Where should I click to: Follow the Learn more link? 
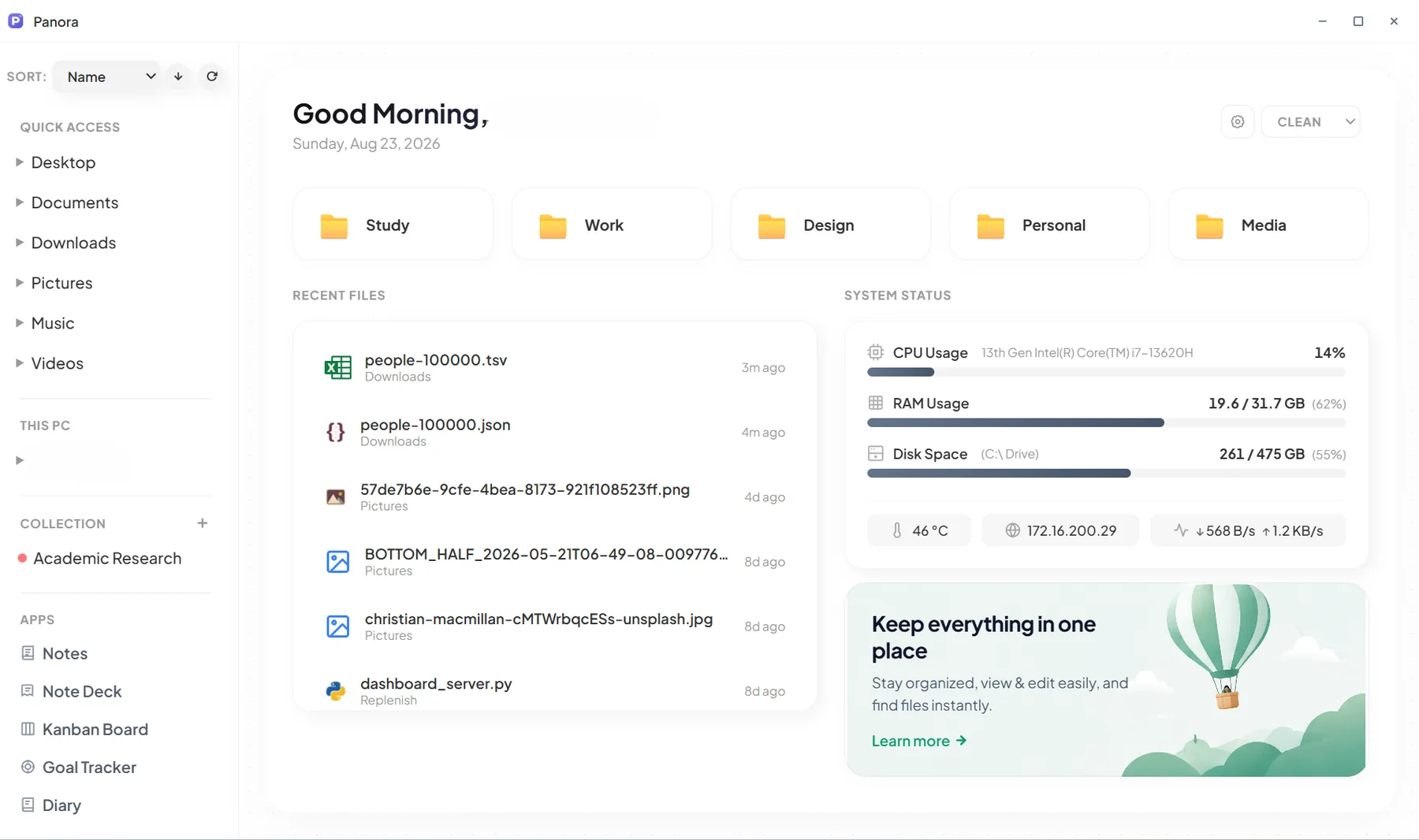click(x=919, y=741)
